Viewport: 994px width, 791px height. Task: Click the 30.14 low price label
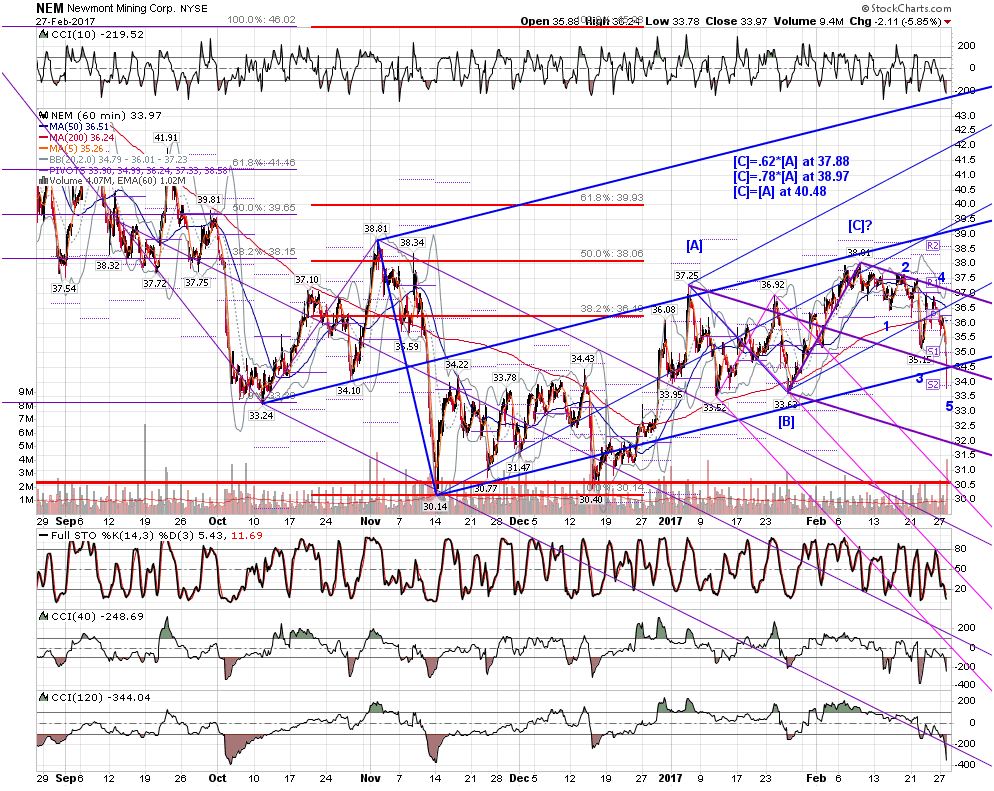click(435, 506)
